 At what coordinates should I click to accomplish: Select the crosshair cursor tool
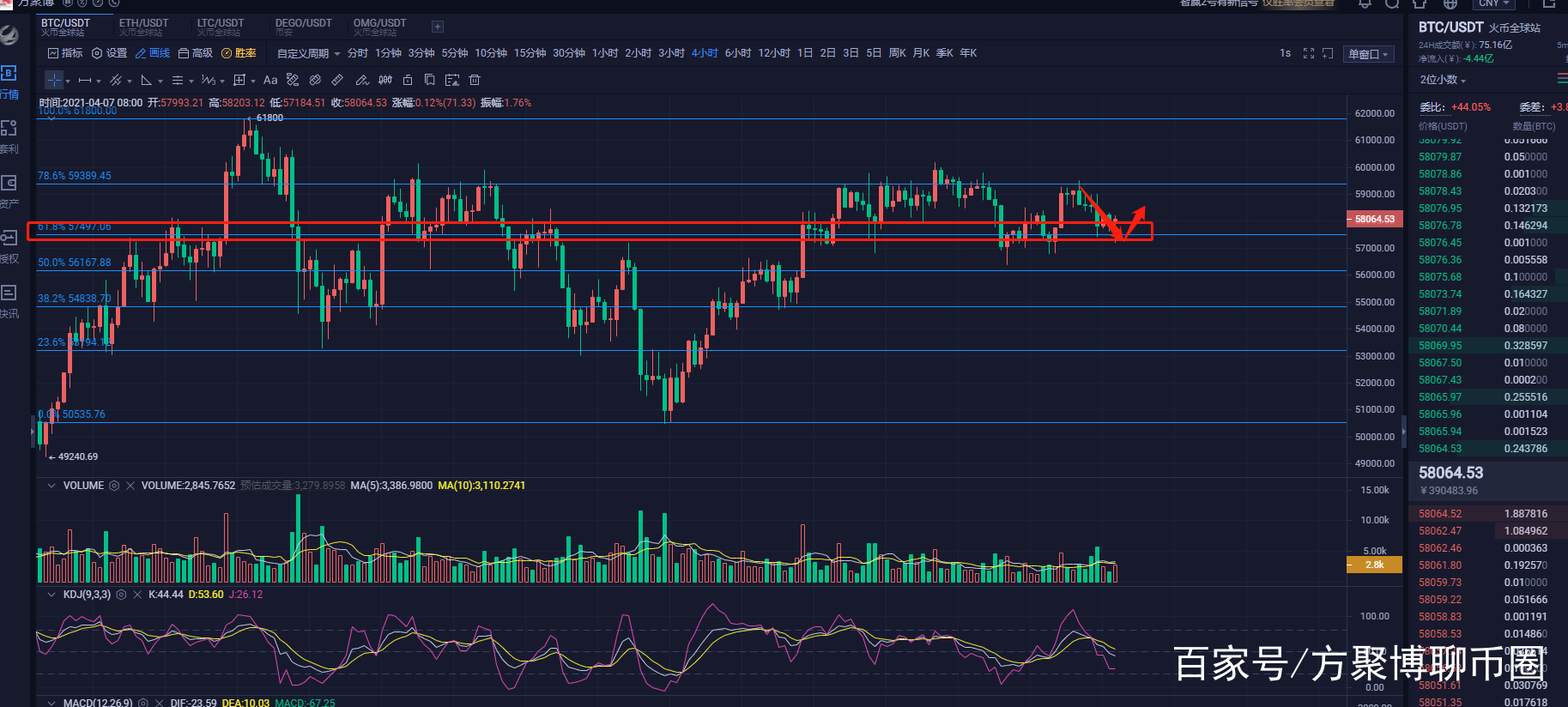[x=54, y=80]
